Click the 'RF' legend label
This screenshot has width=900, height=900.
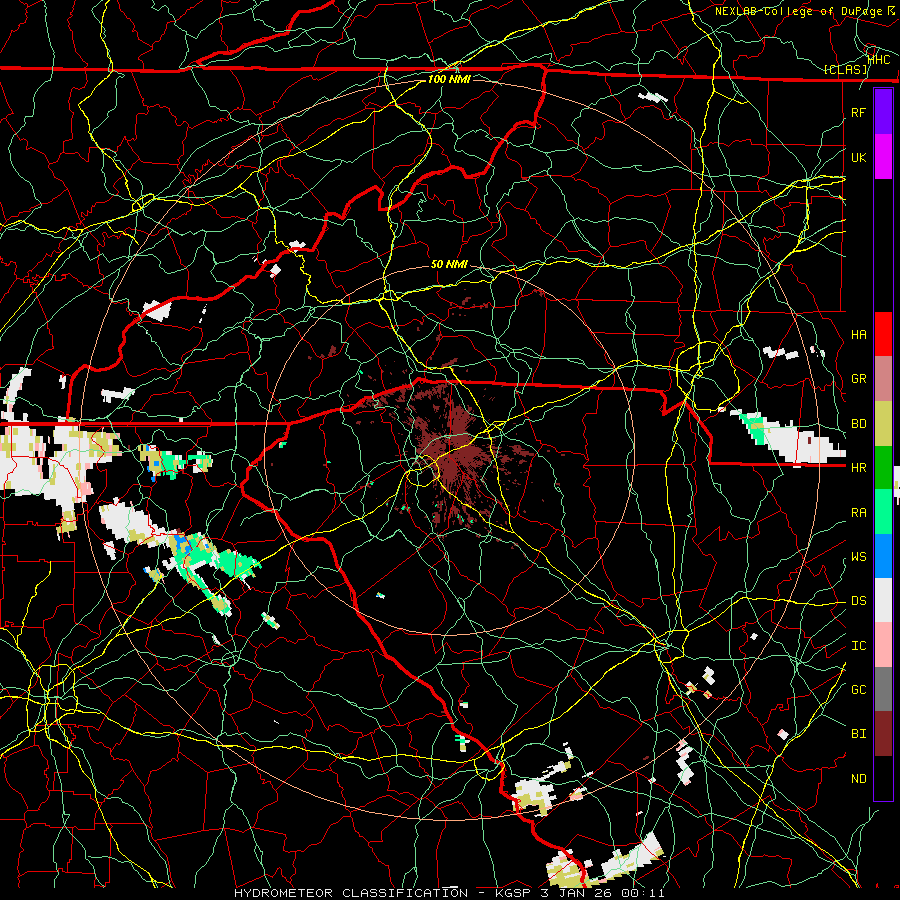858,112
